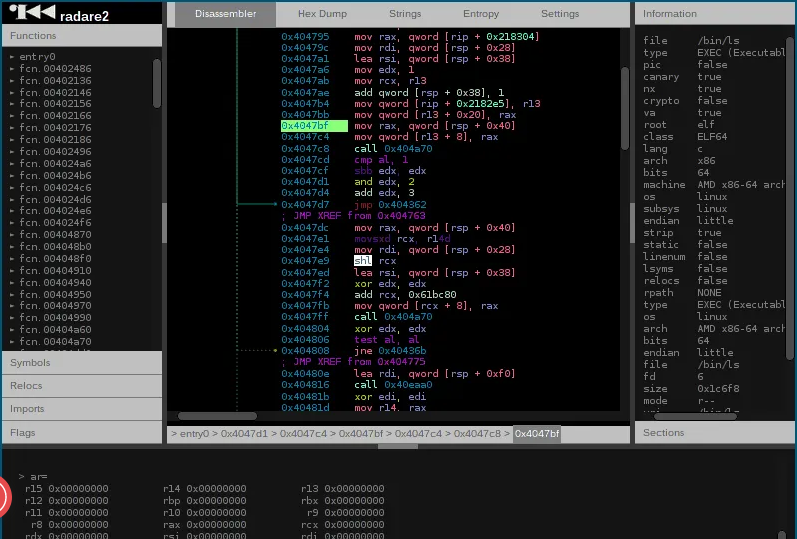Screen dimensions: 797x539
Task: Switch to the Disassembler tab
Action: pos(225,14)
